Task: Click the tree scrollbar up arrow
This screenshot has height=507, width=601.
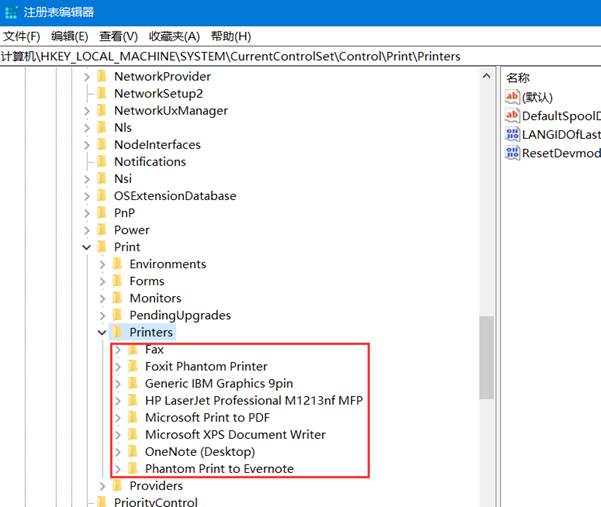Action: pos(486,76)
